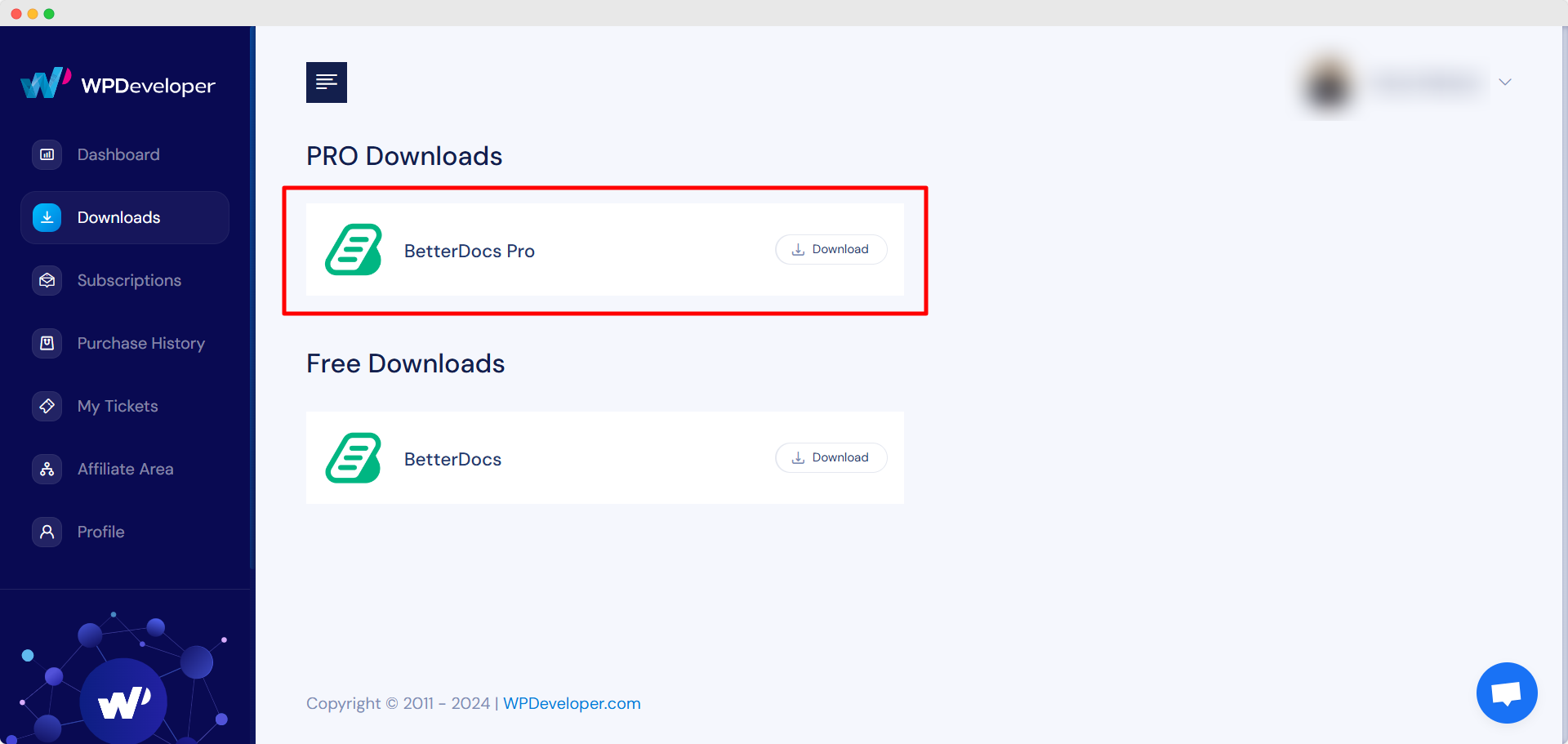The height and width of the screenshot is (744, 1568).
Task: Click the BetterDocs free plugin icon
Action: click(353, 458)
